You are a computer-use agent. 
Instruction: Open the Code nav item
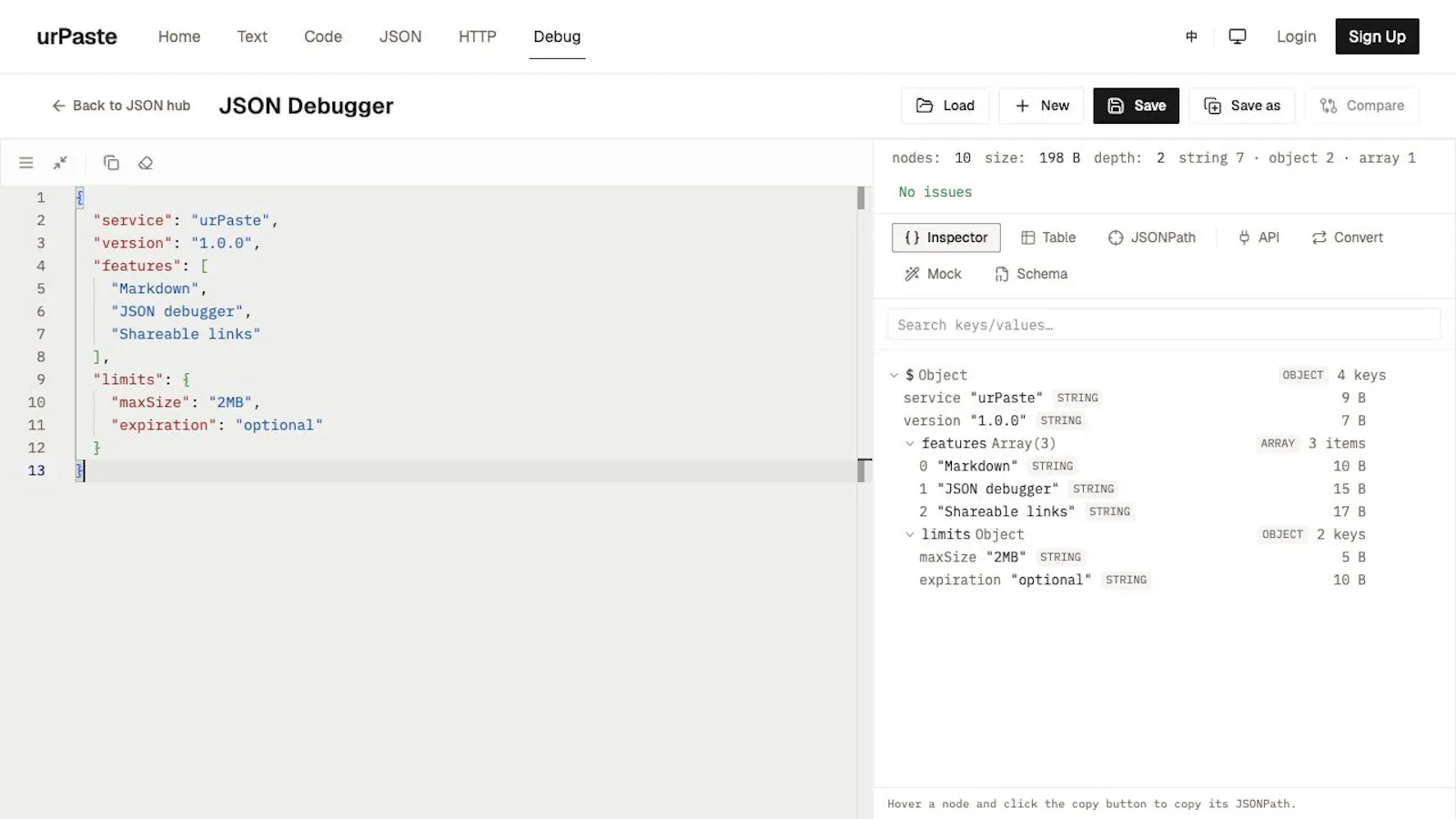click(323, 36)
